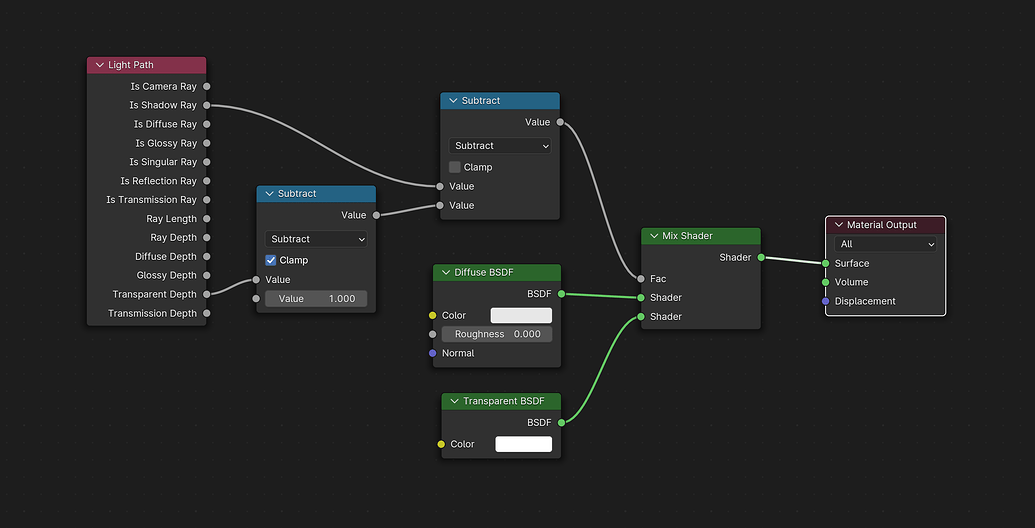Click the 'Normal' label on Diffuse BSDF

coord(458,353)
